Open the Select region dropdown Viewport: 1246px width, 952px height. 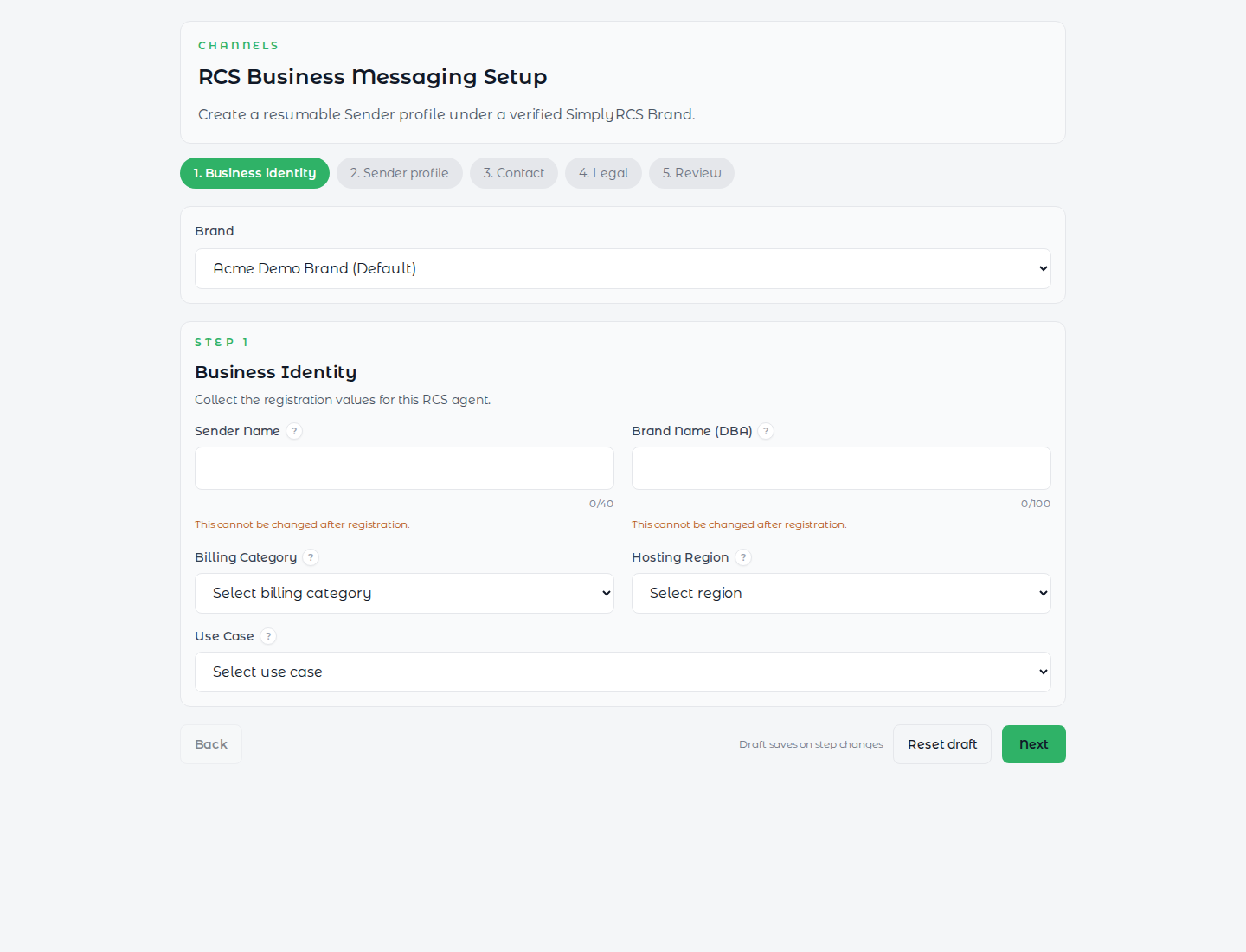(x=841, y=593)
